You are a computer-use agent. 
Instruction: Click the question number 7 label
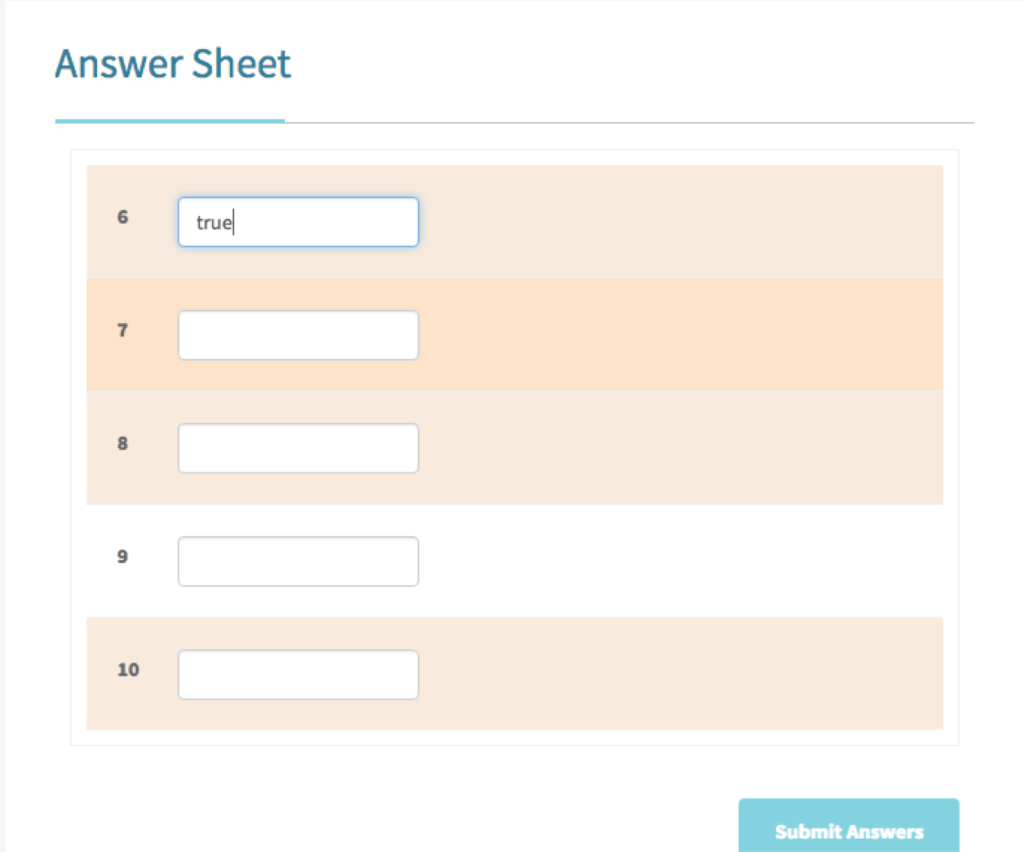pyautogui.click(x=123, y=330)
